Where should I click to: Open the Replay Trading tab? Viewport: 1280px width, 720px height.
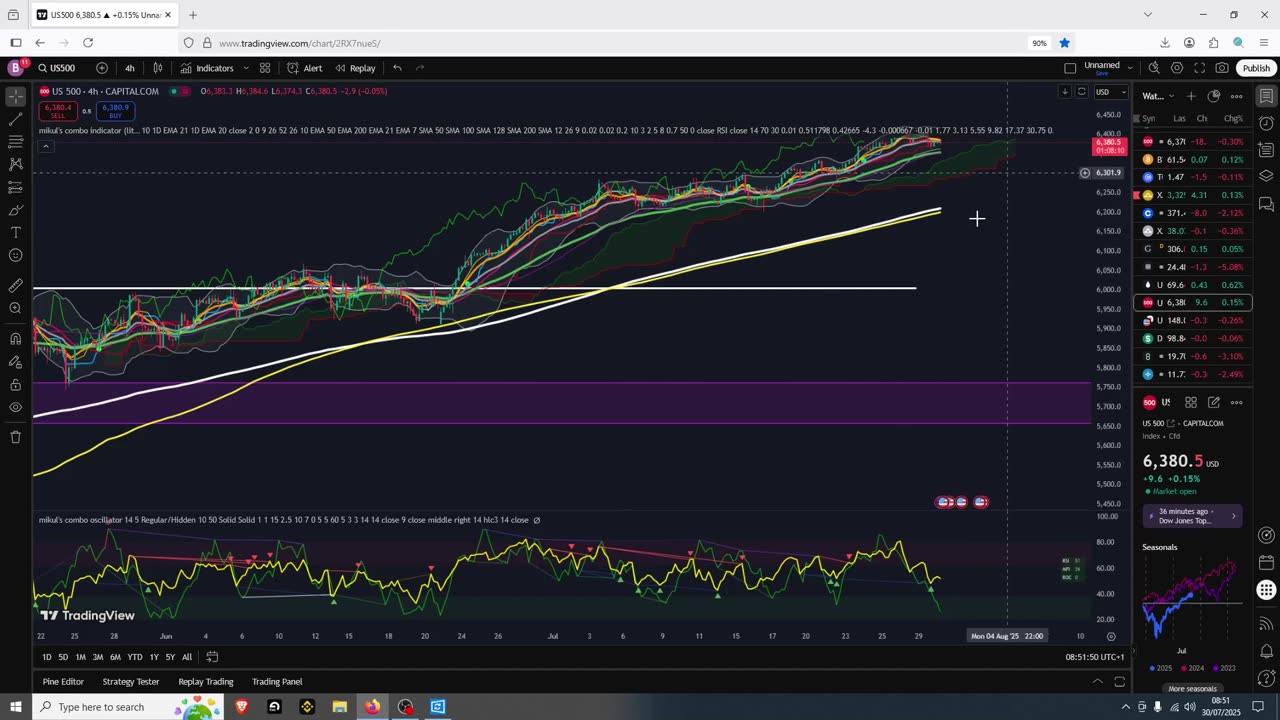click(x=205, y=682)
